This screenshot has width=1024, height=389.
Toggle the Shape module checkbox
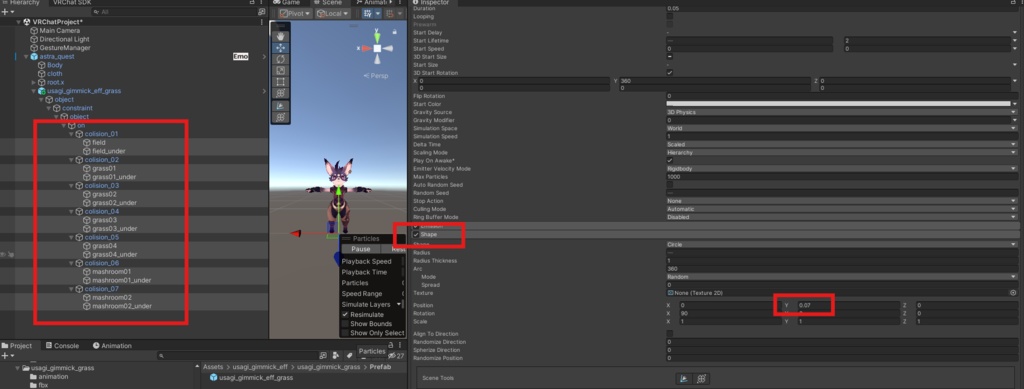tap(415, 234)
